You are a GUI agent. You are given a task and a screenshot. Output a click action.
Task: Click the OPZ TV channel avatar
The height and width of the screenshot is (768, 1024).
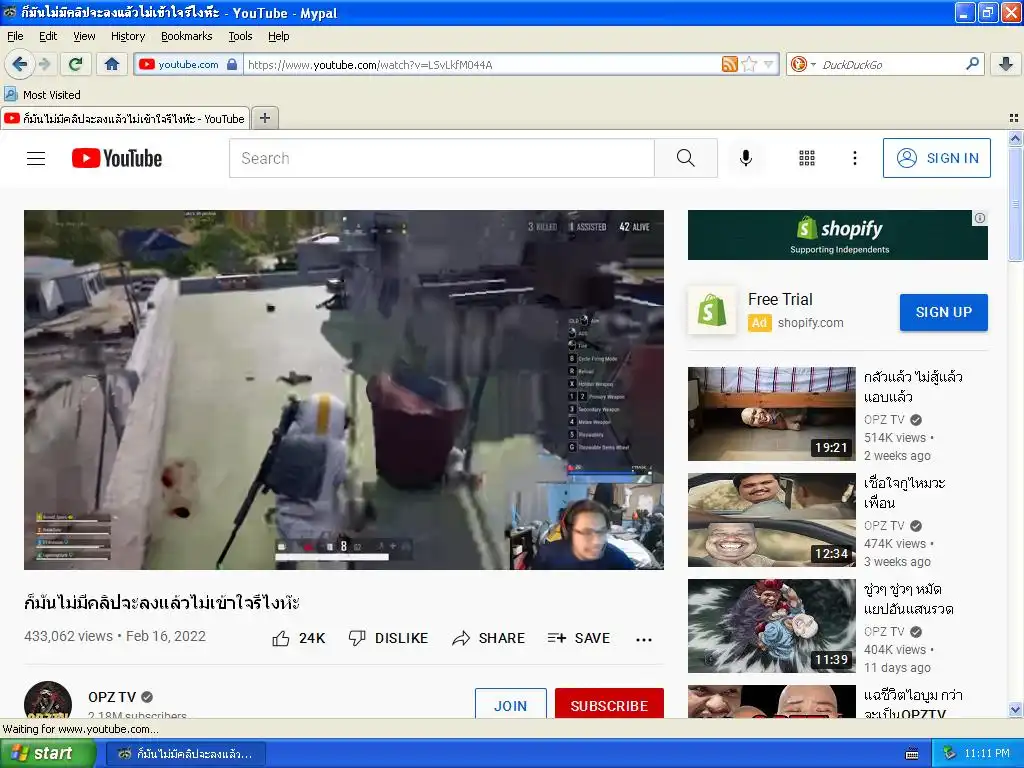point(48,700)
